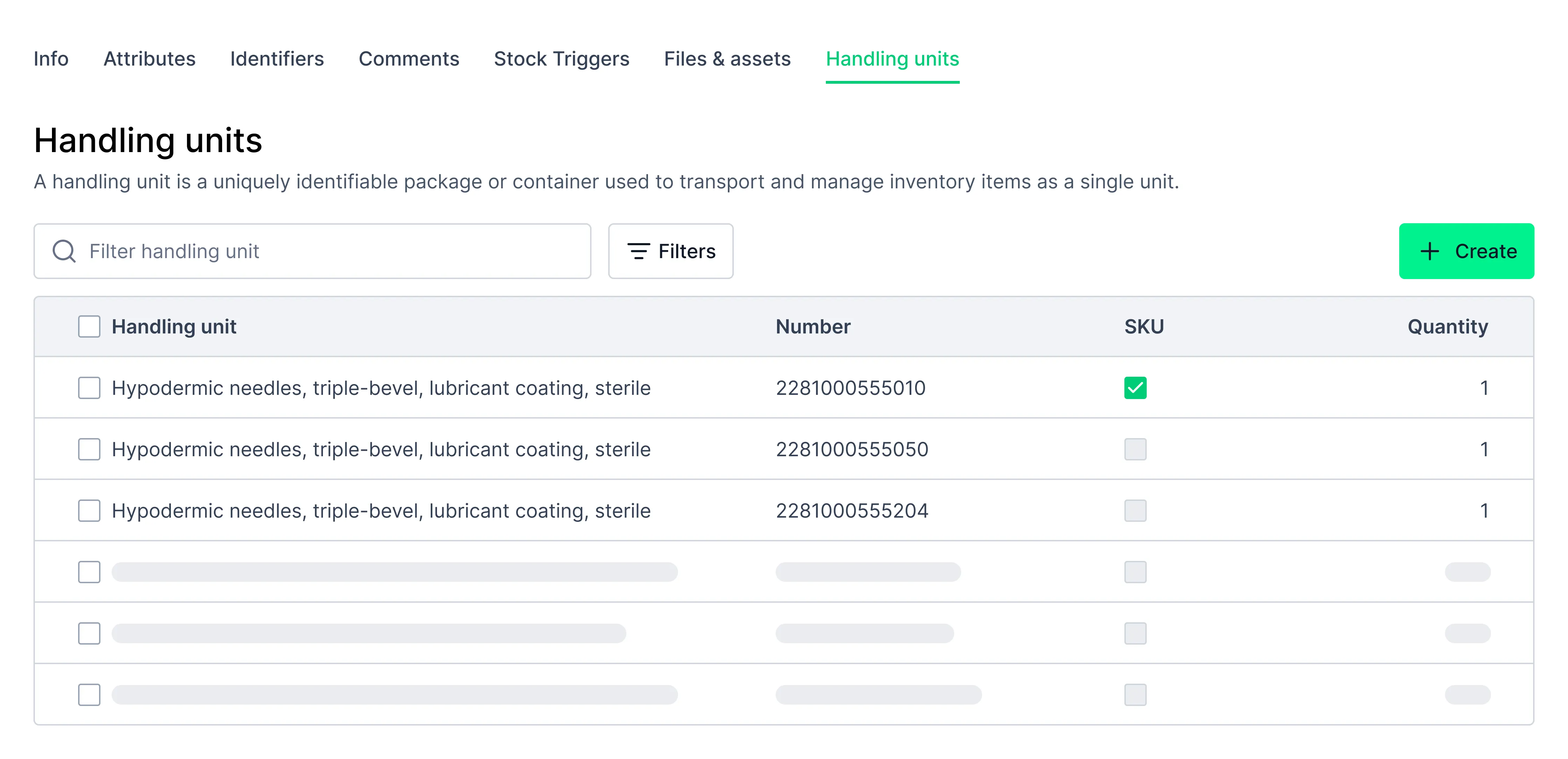Viewport: 1568px width, 759px height.
Task: Switch to the Identifiers tab
Action: [276, 59]
